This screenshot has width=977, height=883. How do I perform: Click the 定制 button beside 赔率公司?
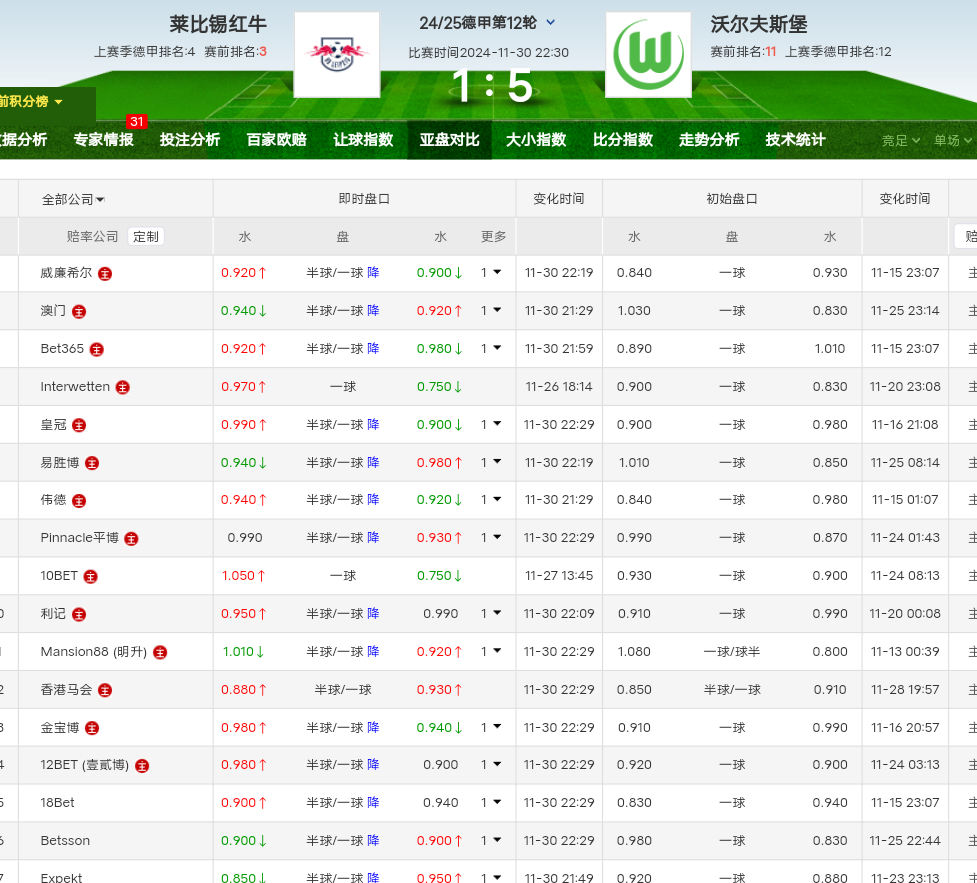coord(146,236)
